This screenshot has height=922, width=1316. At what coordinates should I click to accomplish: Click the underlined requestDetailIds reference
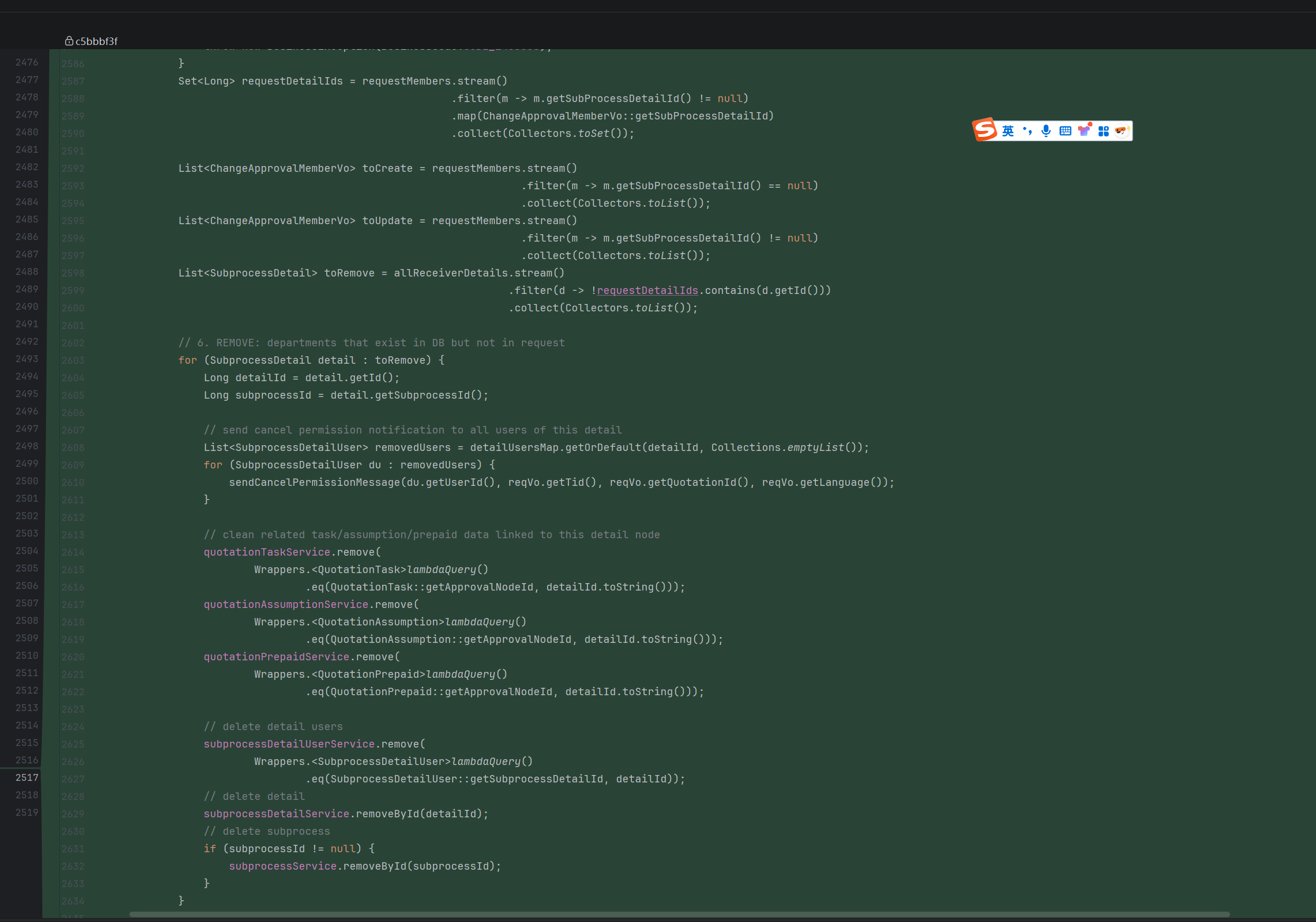pyautogui.click(x=647, y=291)
